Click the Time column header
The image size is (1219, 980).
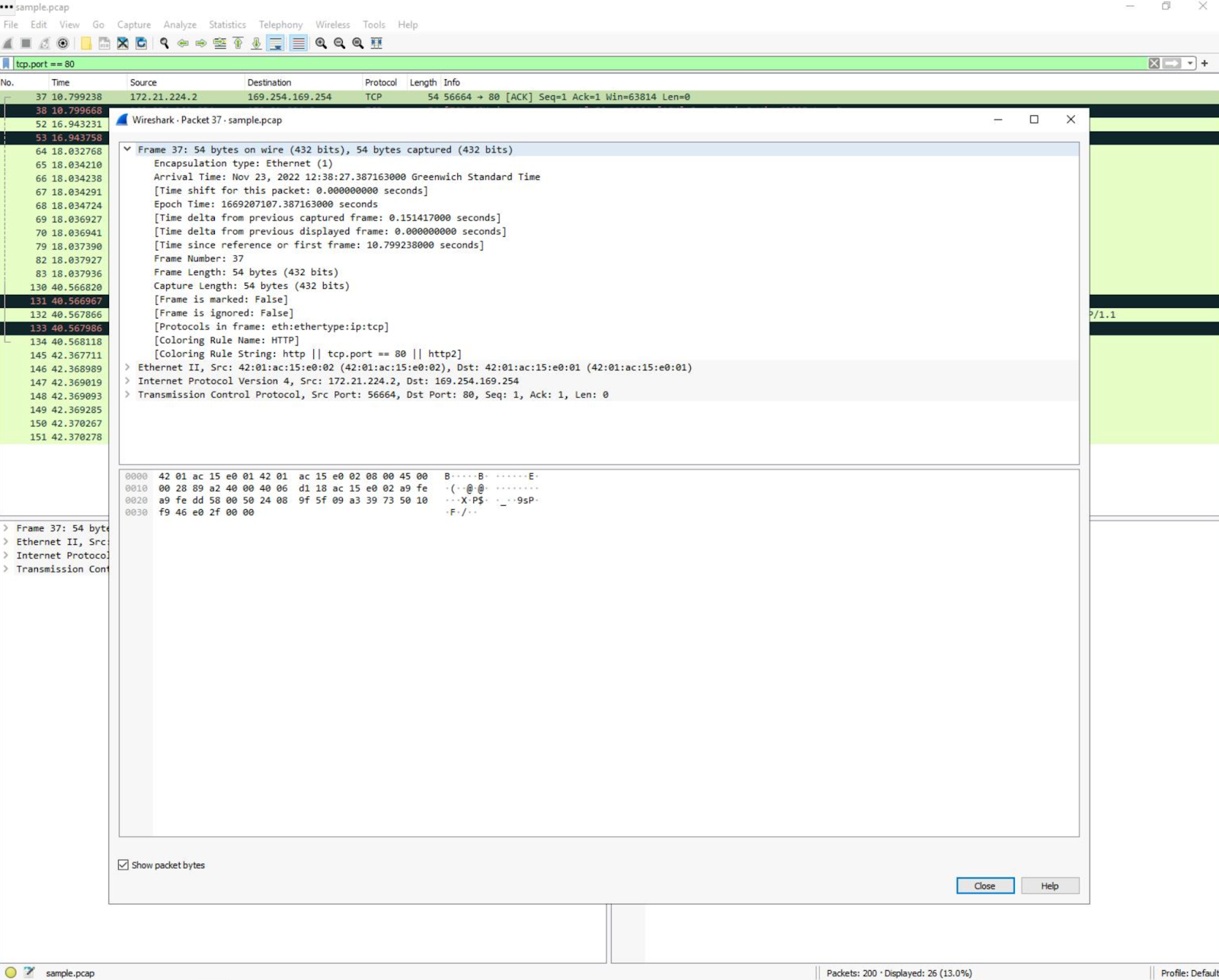point(88,82)
